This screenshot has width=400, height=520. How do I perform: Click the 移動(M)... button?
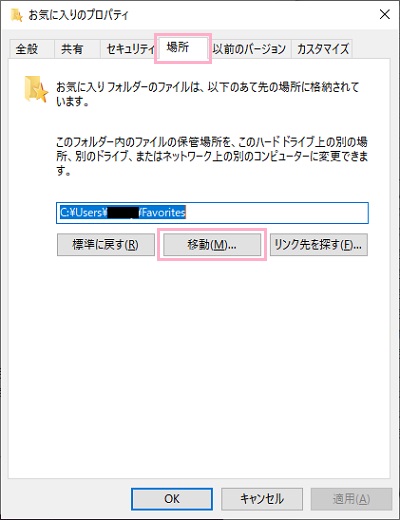[x=212, y=245]
